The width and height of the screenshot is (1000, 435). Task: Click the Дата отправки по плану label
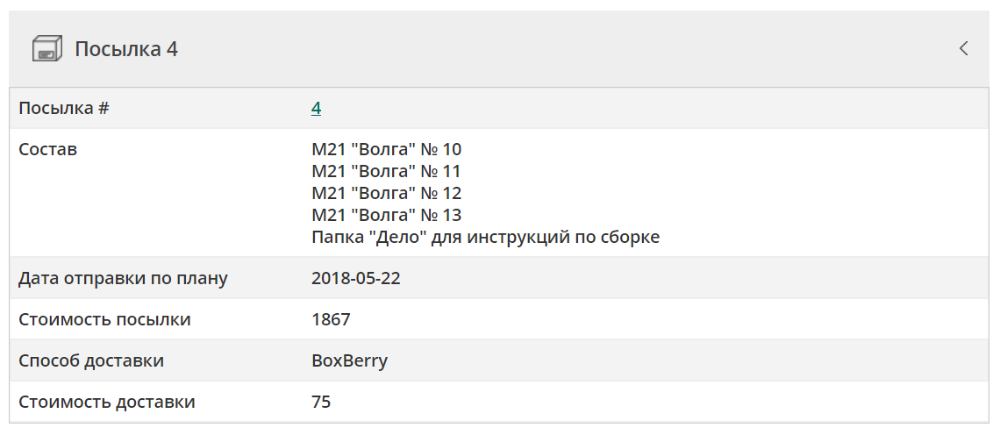coord(123,278)
